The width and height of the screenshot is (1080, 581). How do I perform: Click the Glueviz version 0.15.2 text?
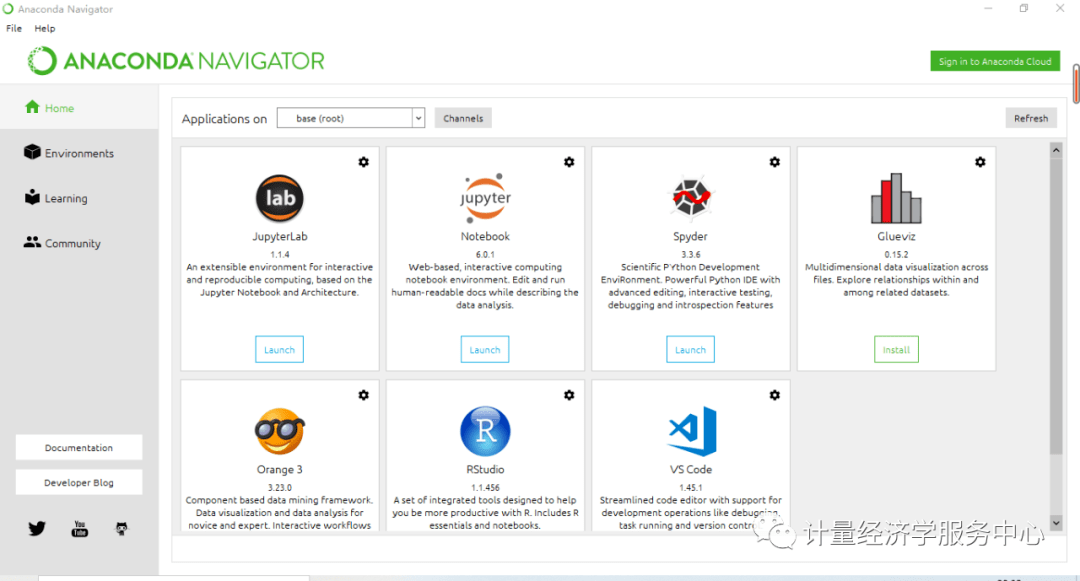coord(896,254)
